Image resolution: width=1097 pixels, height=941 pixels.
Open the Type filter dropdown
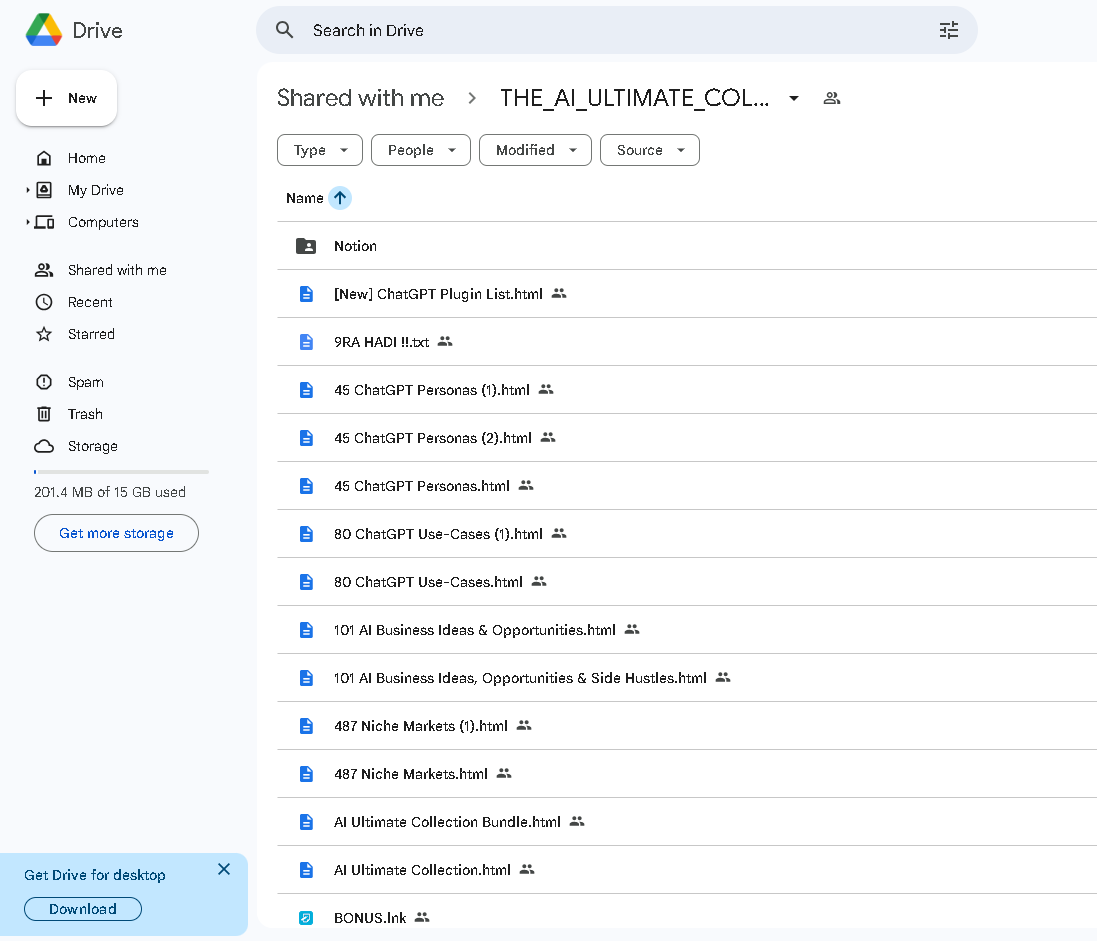click(x=320, y=150)
